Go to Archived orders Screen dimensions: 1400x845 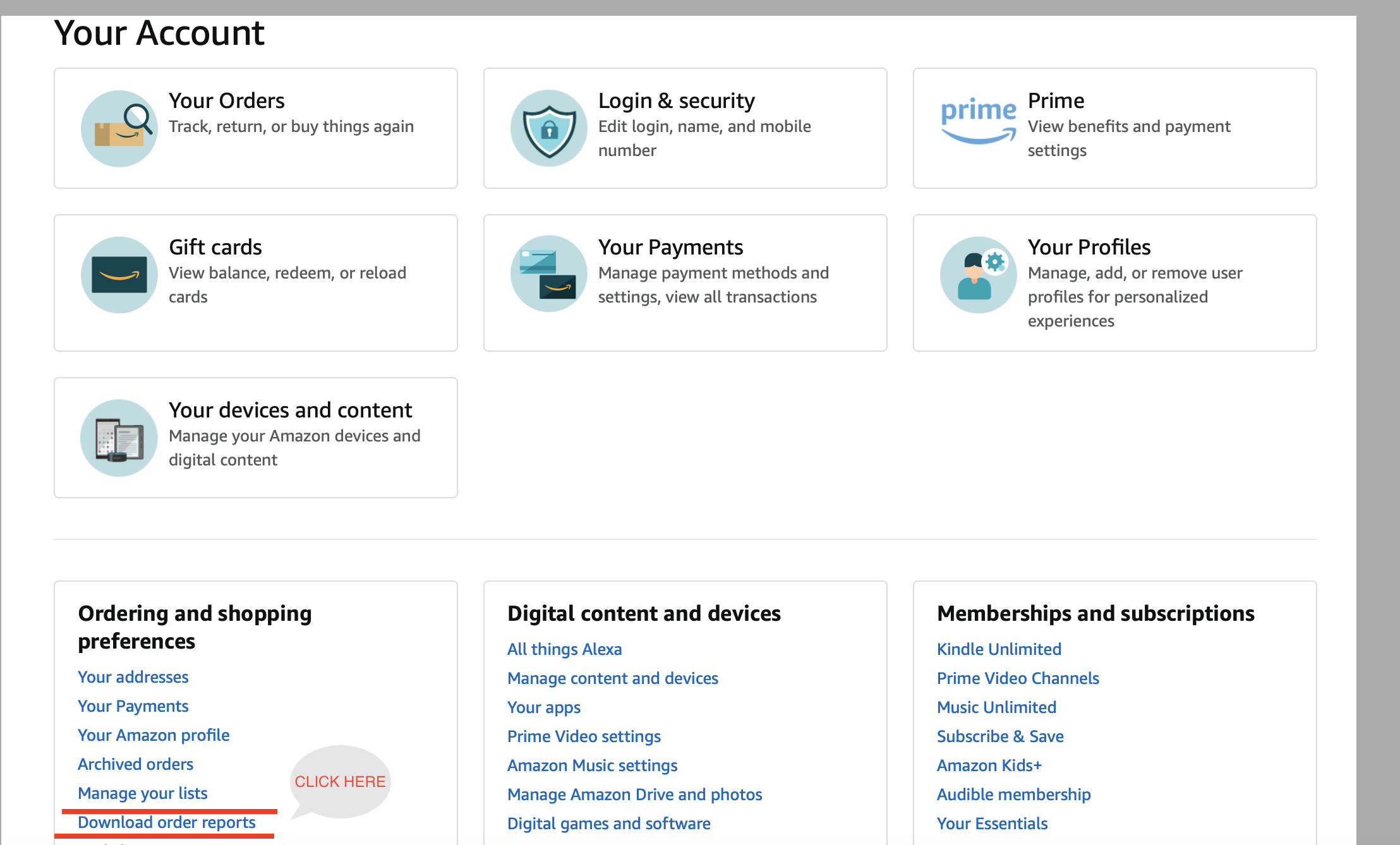click(136, 764)
